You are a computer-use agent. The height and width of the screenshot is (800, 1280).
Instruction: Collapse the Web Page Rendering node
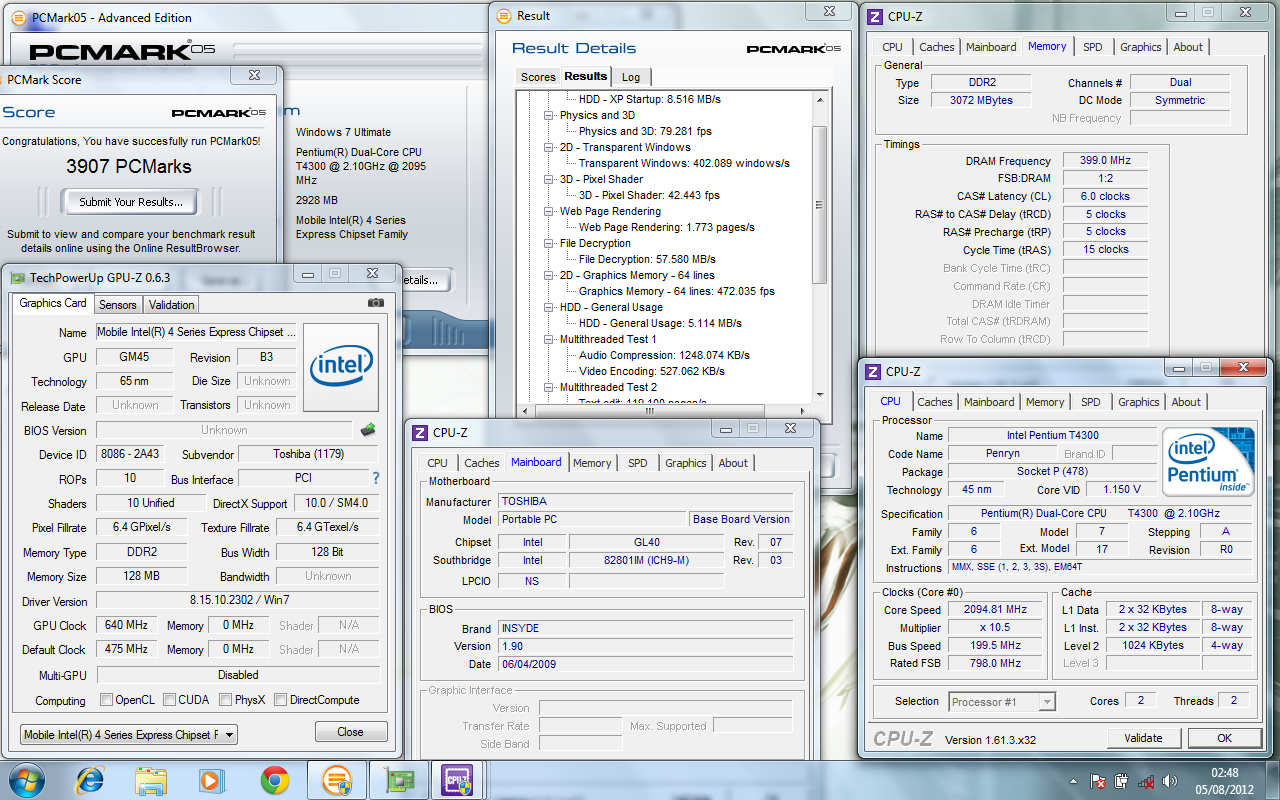(548, 211)
